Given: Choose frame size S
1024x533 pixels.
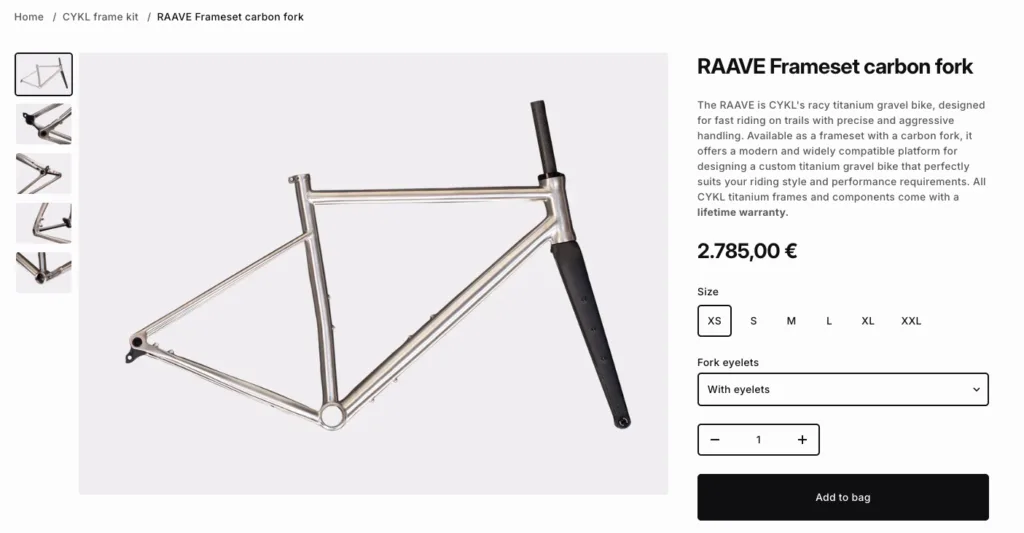Looking at the screenshot, I should coord(754,321).
